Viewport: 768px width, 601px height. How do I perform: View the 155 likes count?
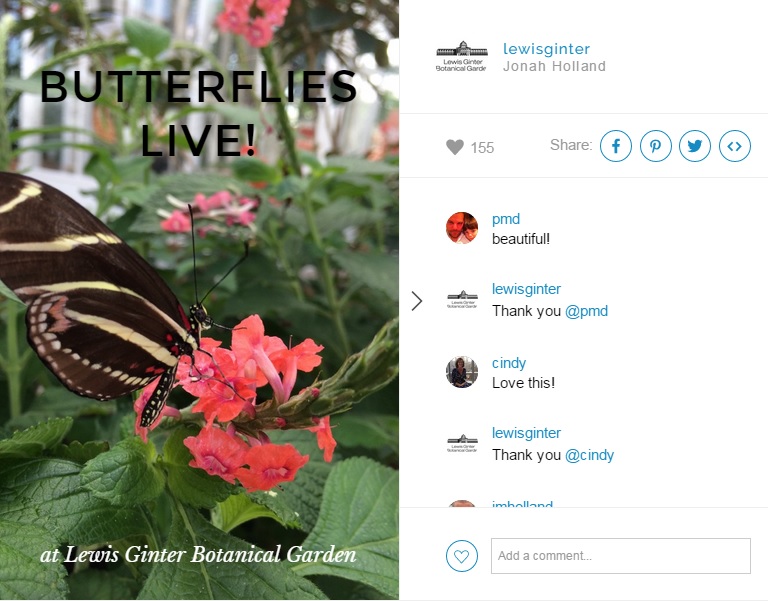tap(482, 147)
